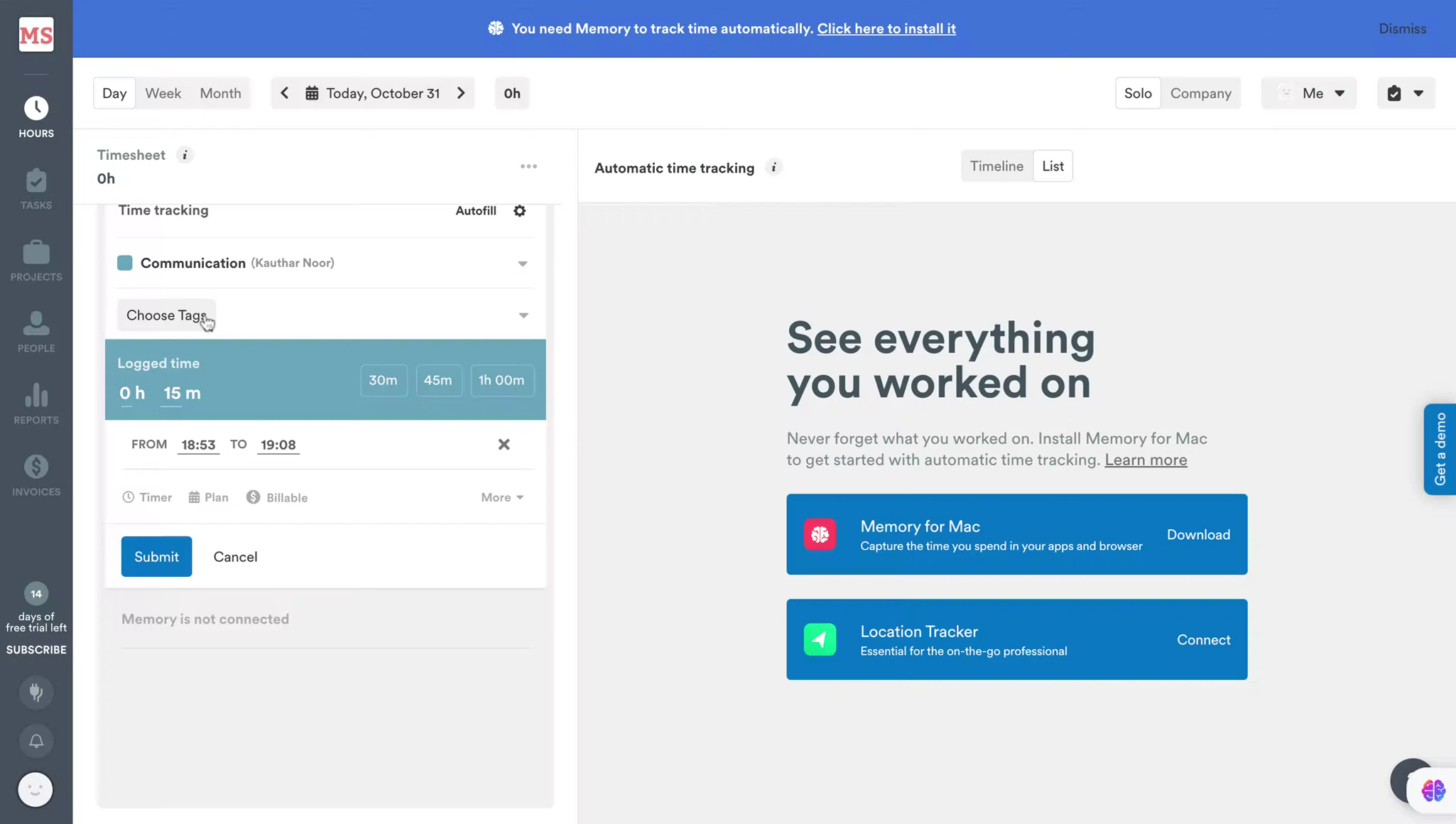1456x824 pixels.
Task: Dismiss the Memory banner
Action: (1402, 28)
